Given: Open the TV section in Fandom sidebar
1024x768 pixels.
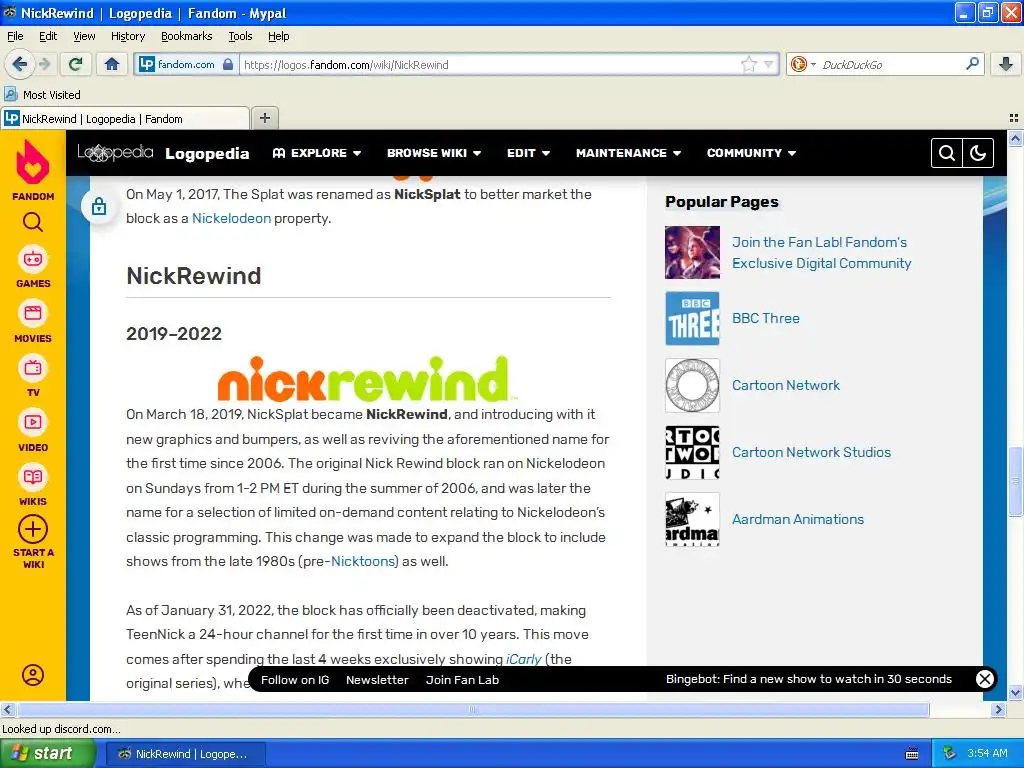Looking at the screenshot, I should [33, 376].
